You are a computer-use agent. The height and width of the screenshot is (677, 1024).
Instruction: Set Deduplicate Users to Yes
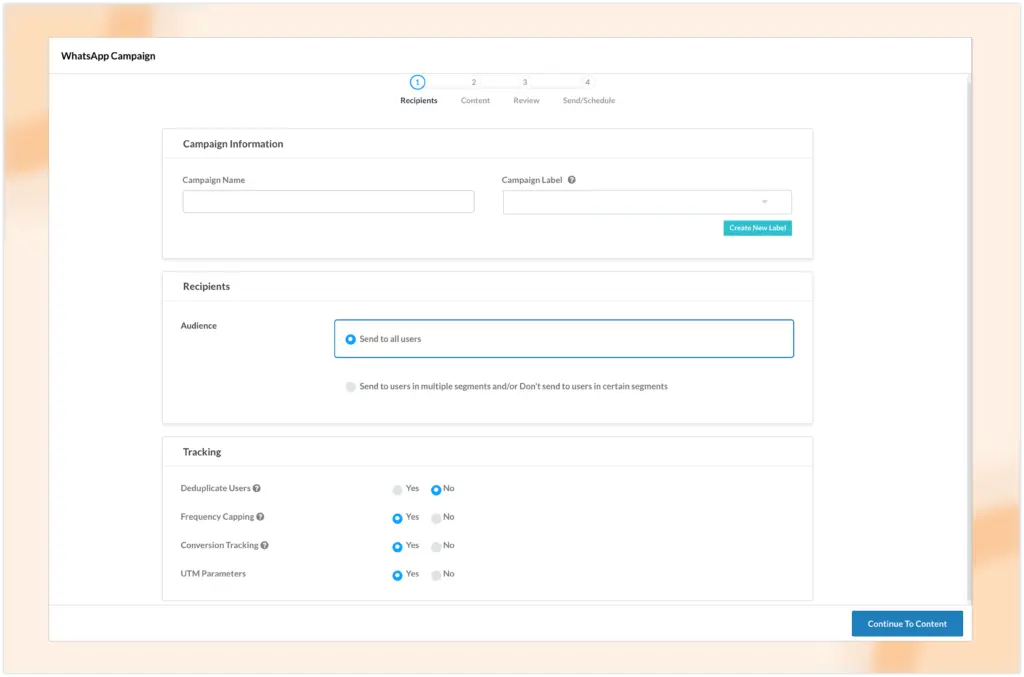(398, 490)
